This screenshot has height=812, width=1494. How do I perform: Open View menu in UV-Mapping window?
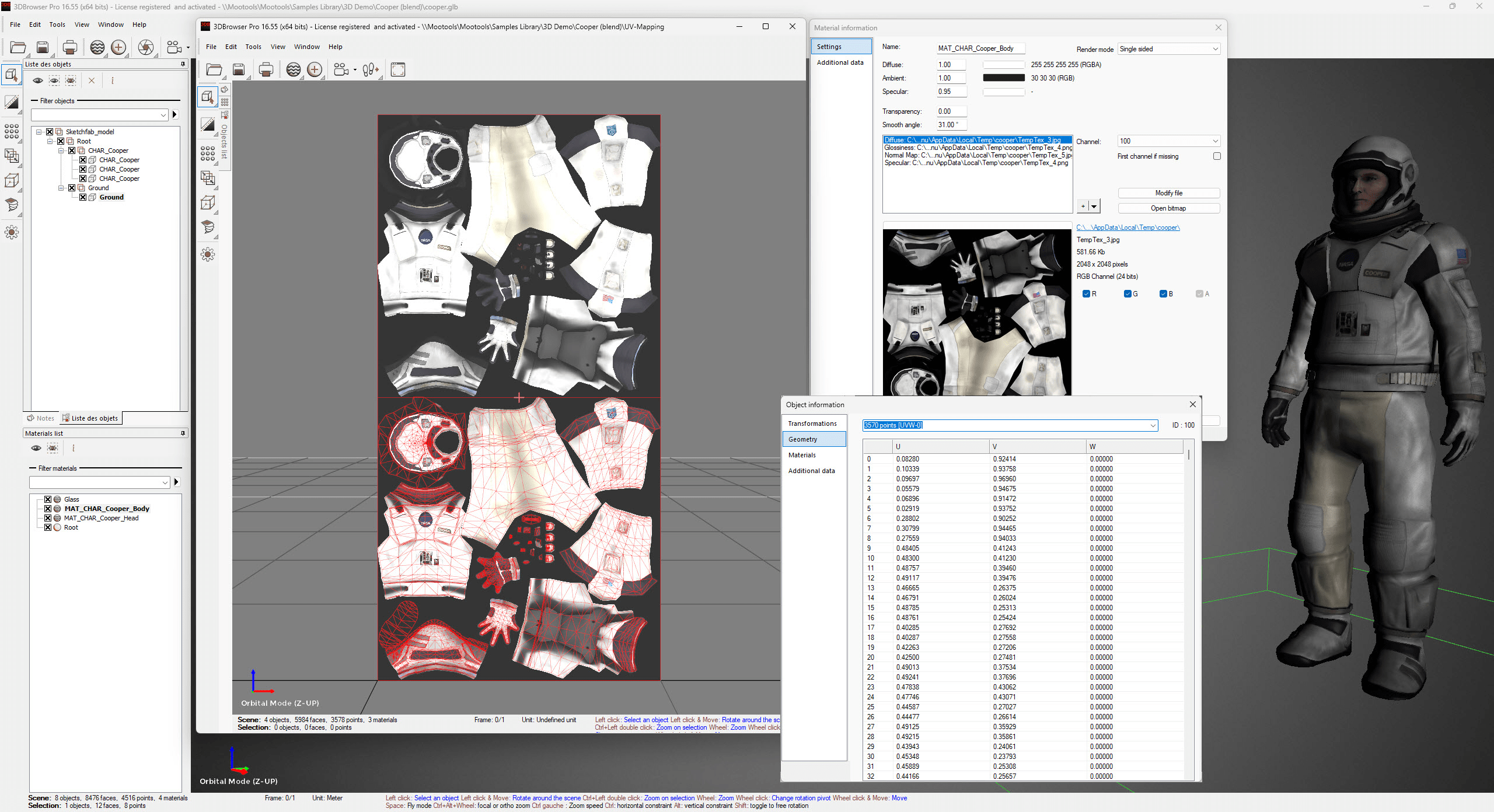coord(278,47)
